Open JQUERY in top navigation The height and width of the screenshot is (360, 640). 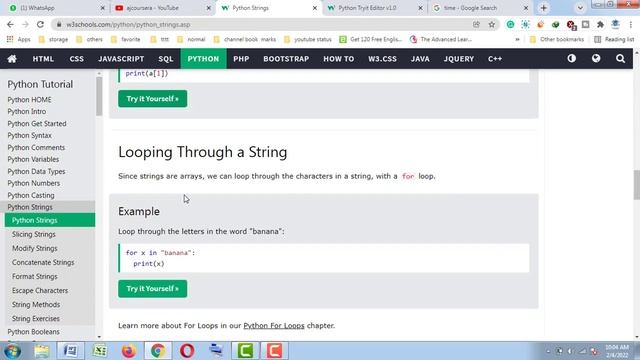pos(459,59)
